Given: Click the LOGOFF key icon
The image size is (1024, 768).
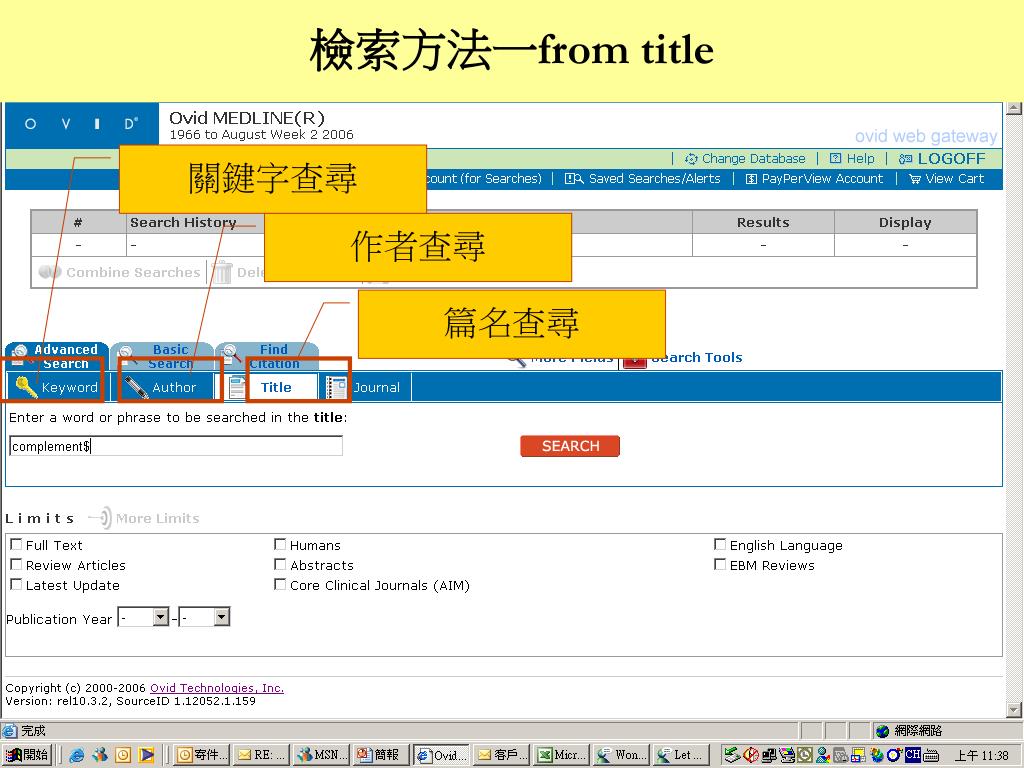Looking at the screenshot, I should (905, 159).
